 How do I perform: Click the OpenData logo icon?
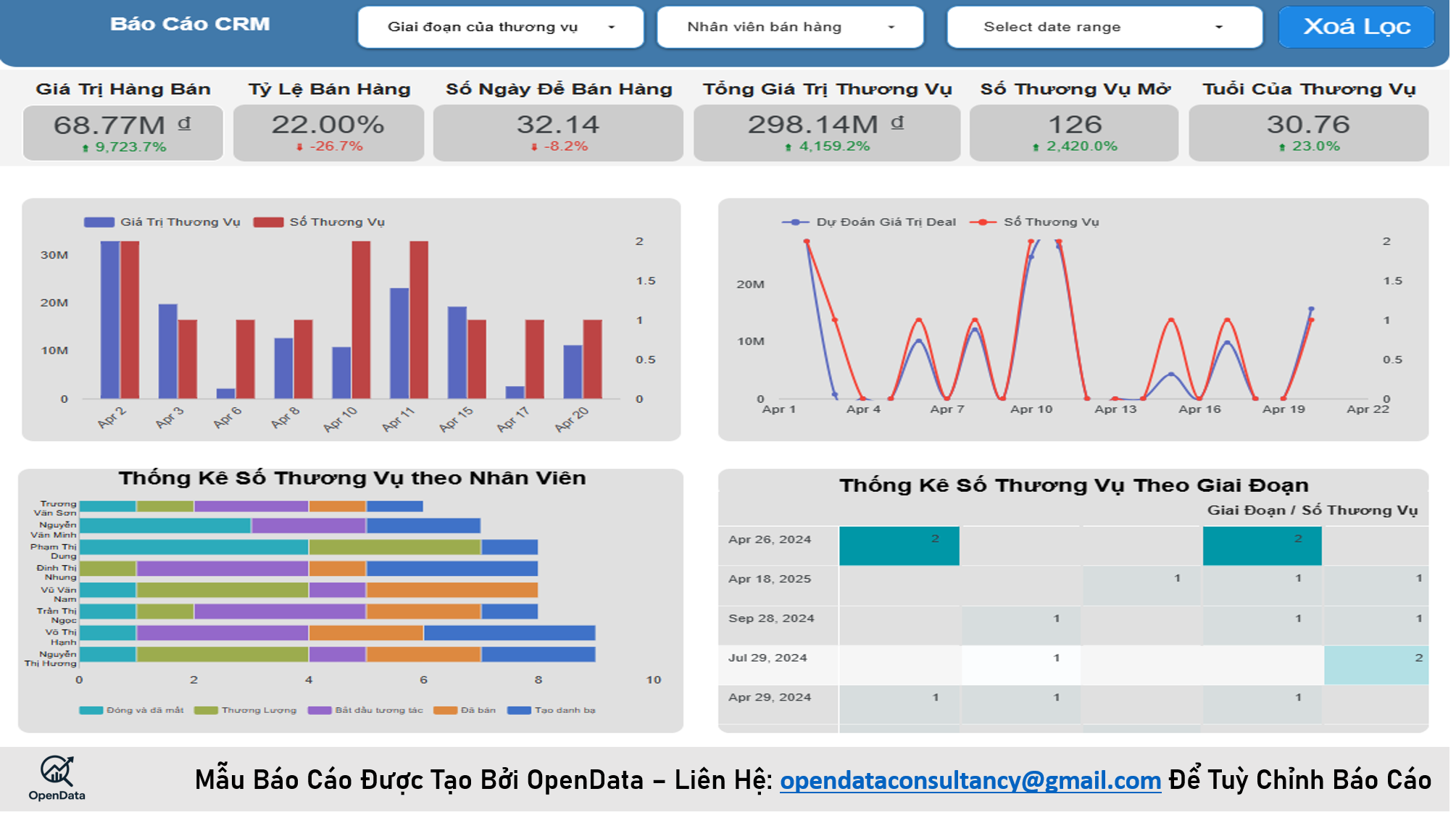click(57, 772)
